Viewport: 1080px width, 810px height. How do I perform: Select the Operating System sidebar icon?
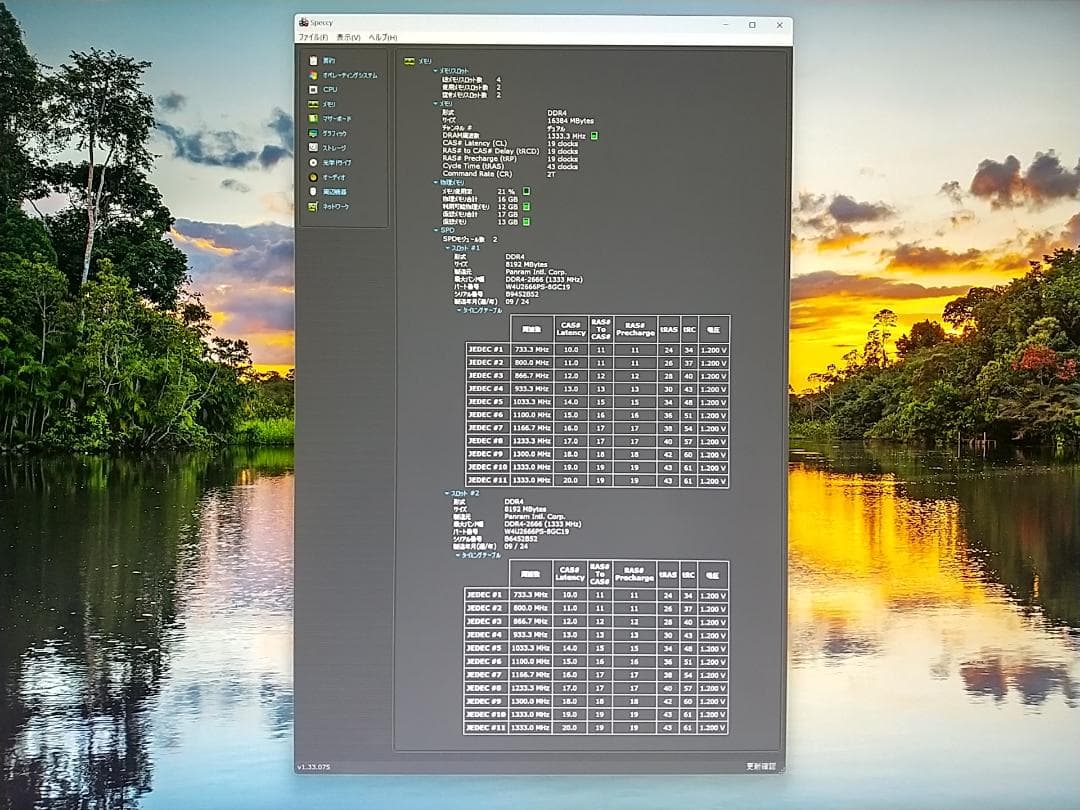coord(314,75)
